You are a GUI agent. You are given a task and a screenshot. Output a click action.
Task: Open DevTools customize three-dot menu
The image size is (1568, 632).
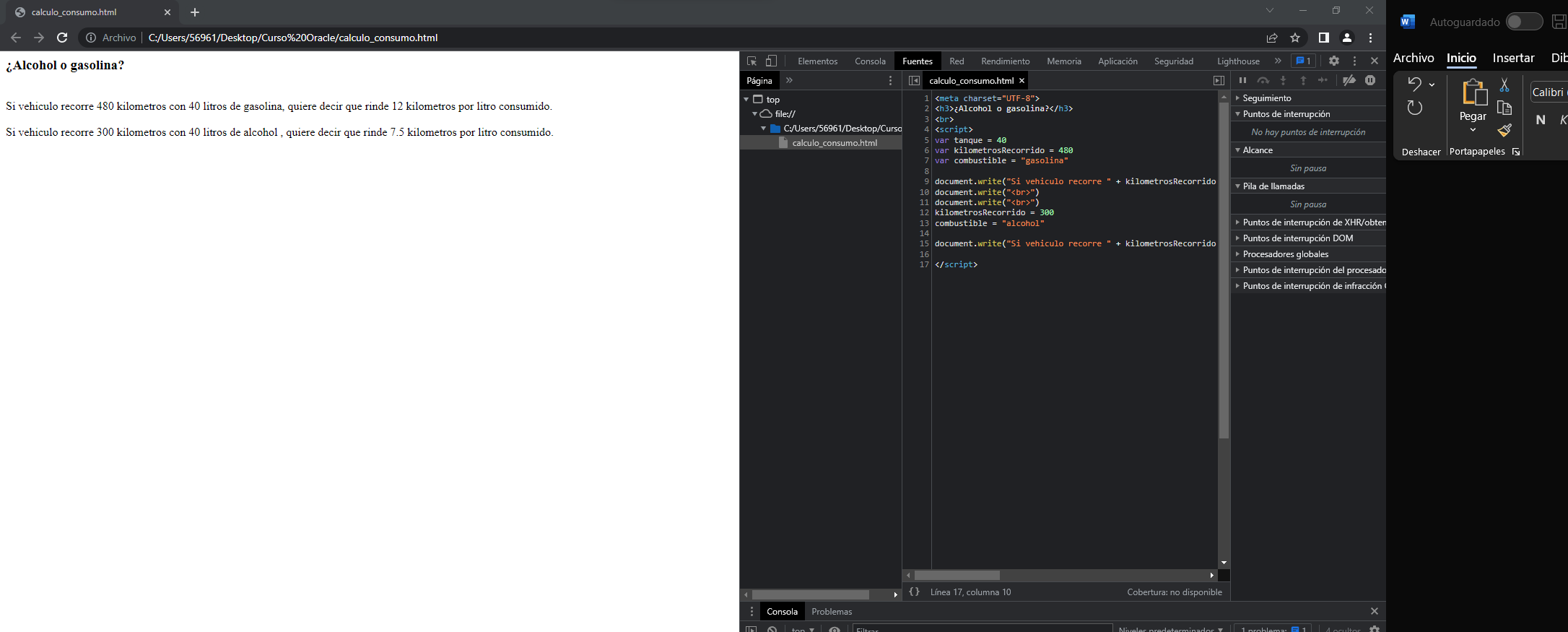coord(1354,61)
